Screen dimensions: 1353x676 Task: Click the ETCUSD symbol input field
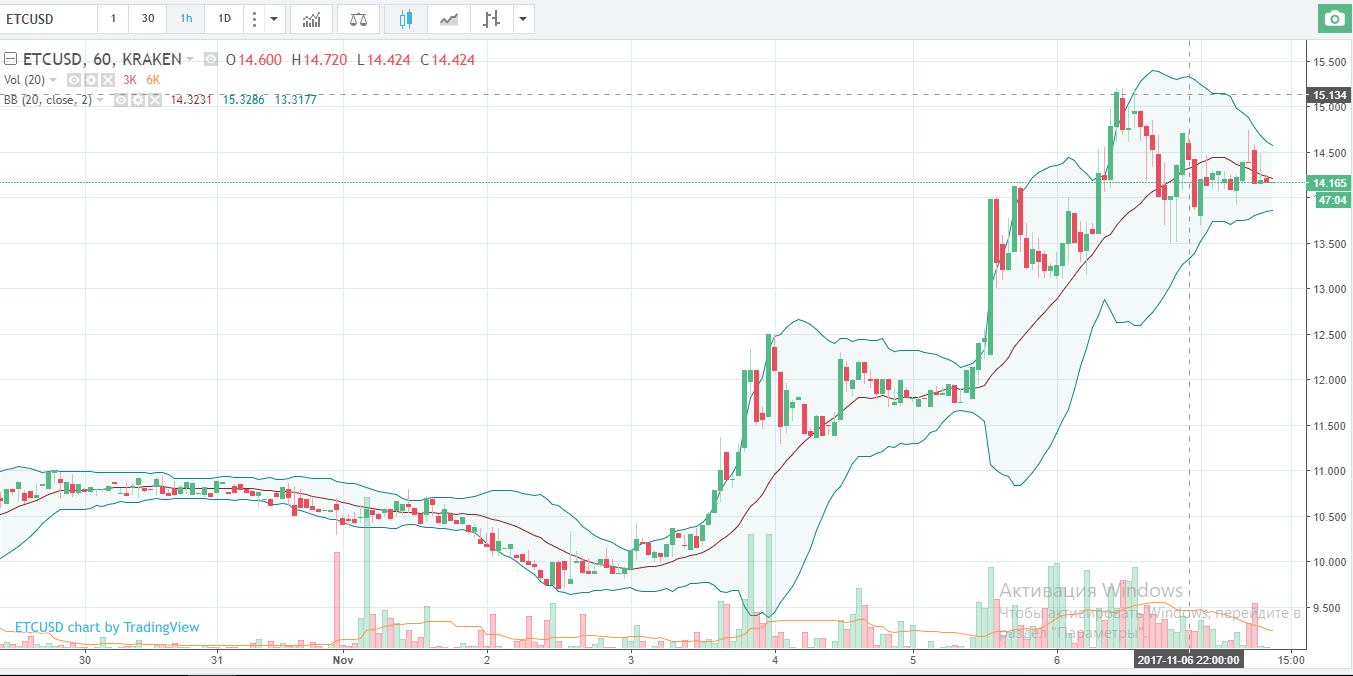click(48, 19)
